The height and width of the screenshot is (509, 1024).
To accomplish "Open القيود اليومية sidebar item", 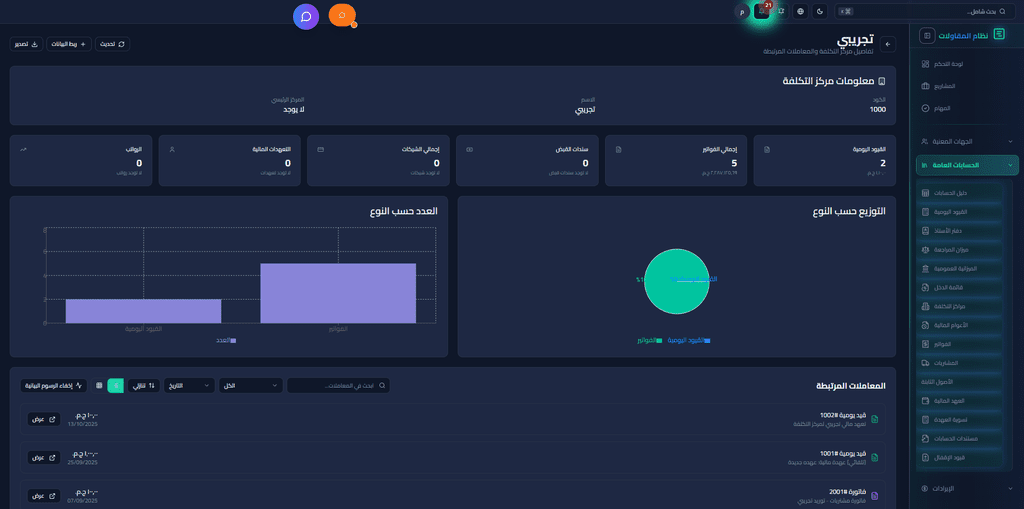I will (x=960, y=212).
